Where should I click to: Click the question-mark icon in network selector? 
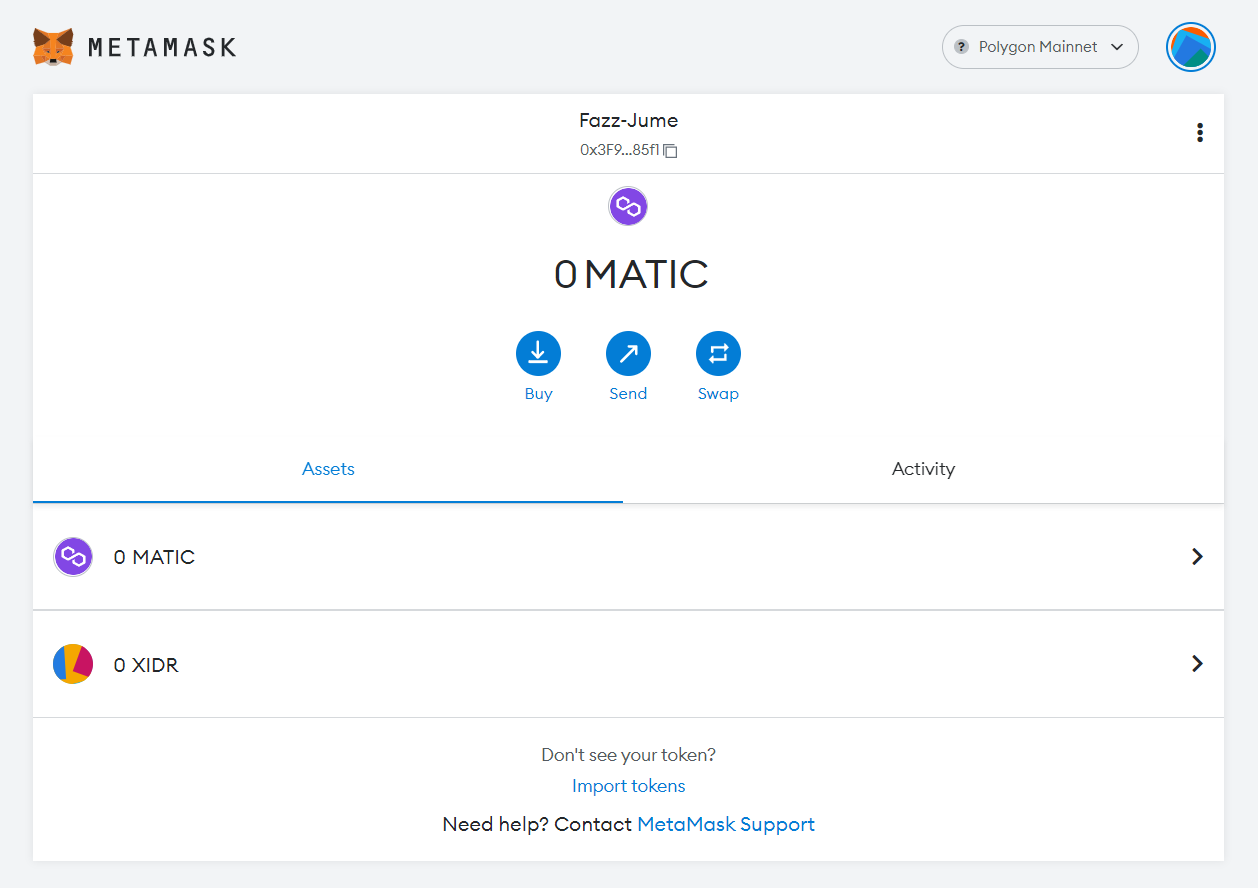tap(961, 47)
